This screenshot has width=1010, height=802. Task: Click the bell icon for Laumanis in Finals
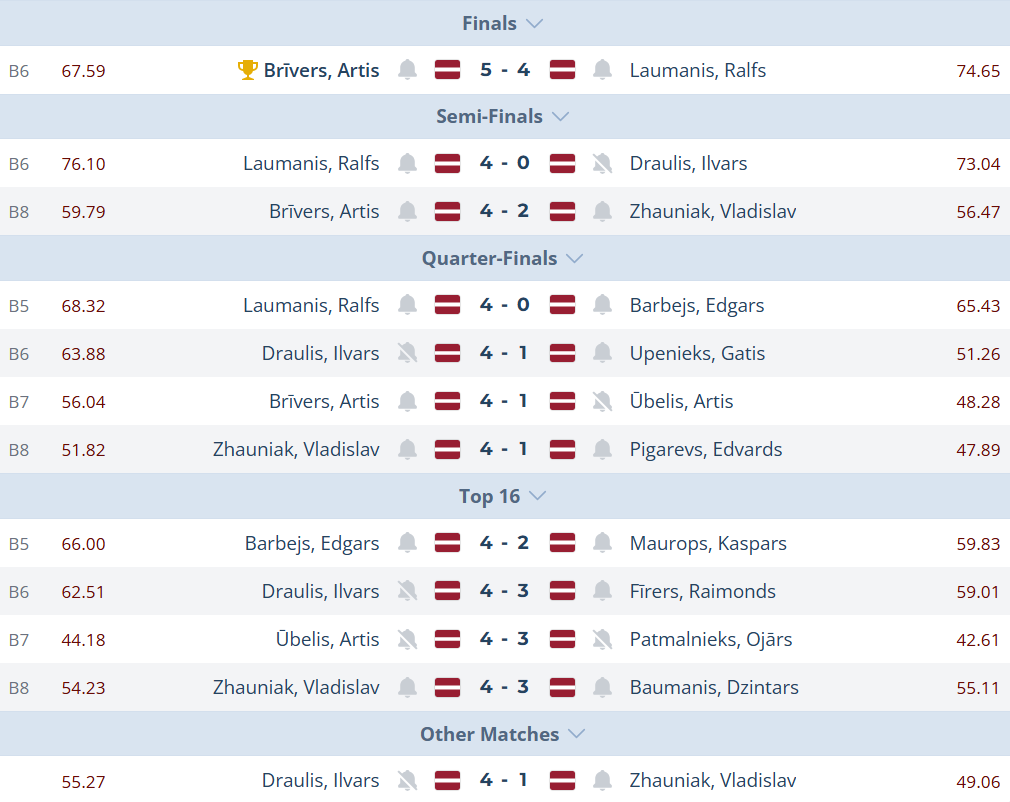(x=602, y=70)
